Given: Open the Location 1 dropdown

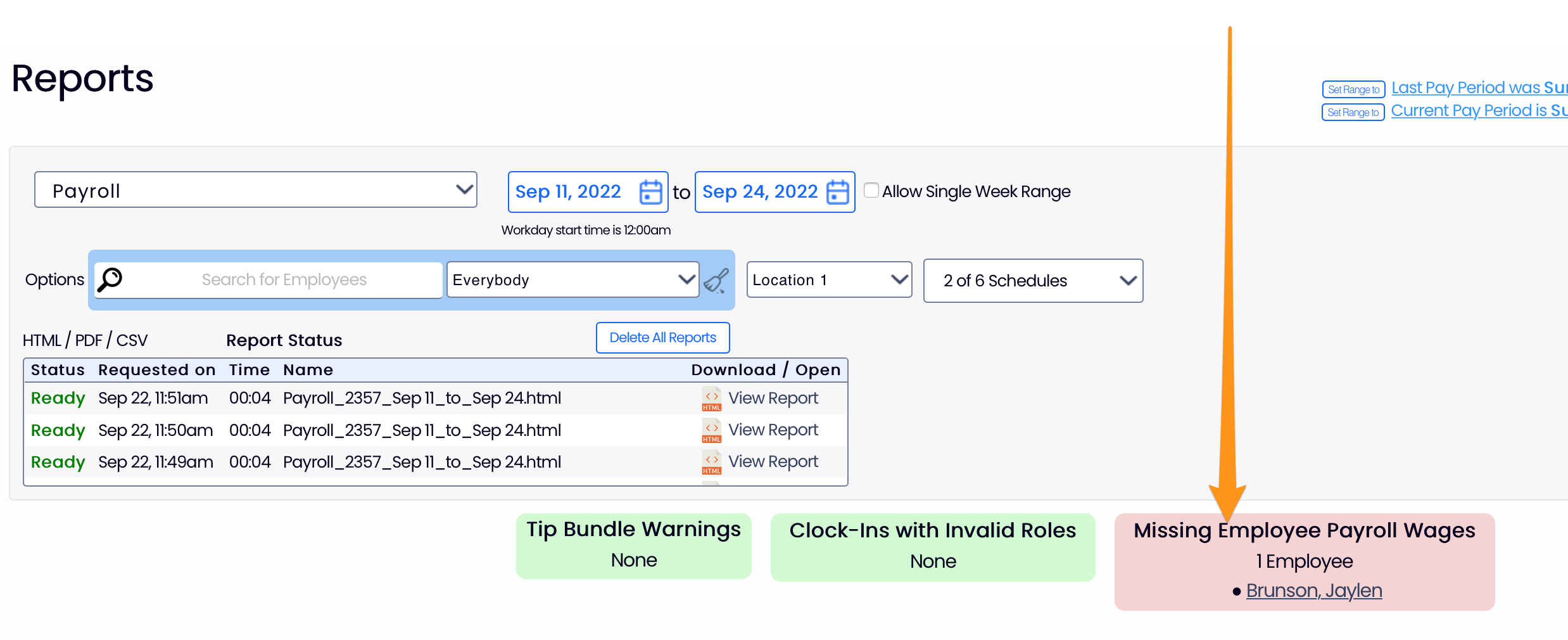Looking at the screenshot, I should coord(829,279).
